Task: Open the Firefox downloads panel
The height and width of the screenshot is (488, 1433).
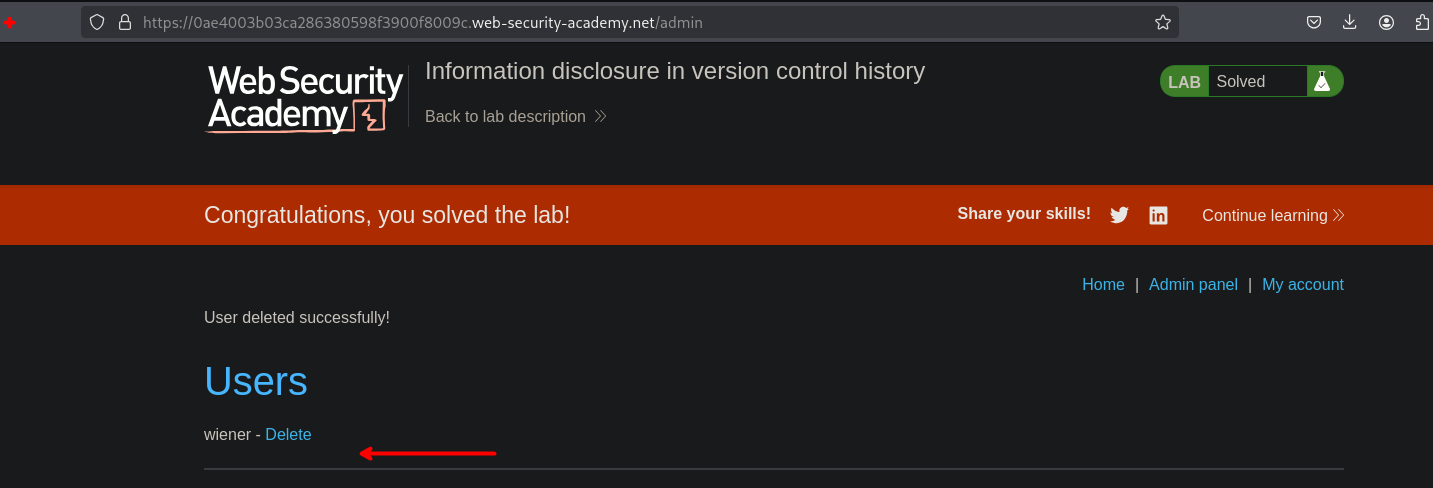Action: coord(1350,22)
